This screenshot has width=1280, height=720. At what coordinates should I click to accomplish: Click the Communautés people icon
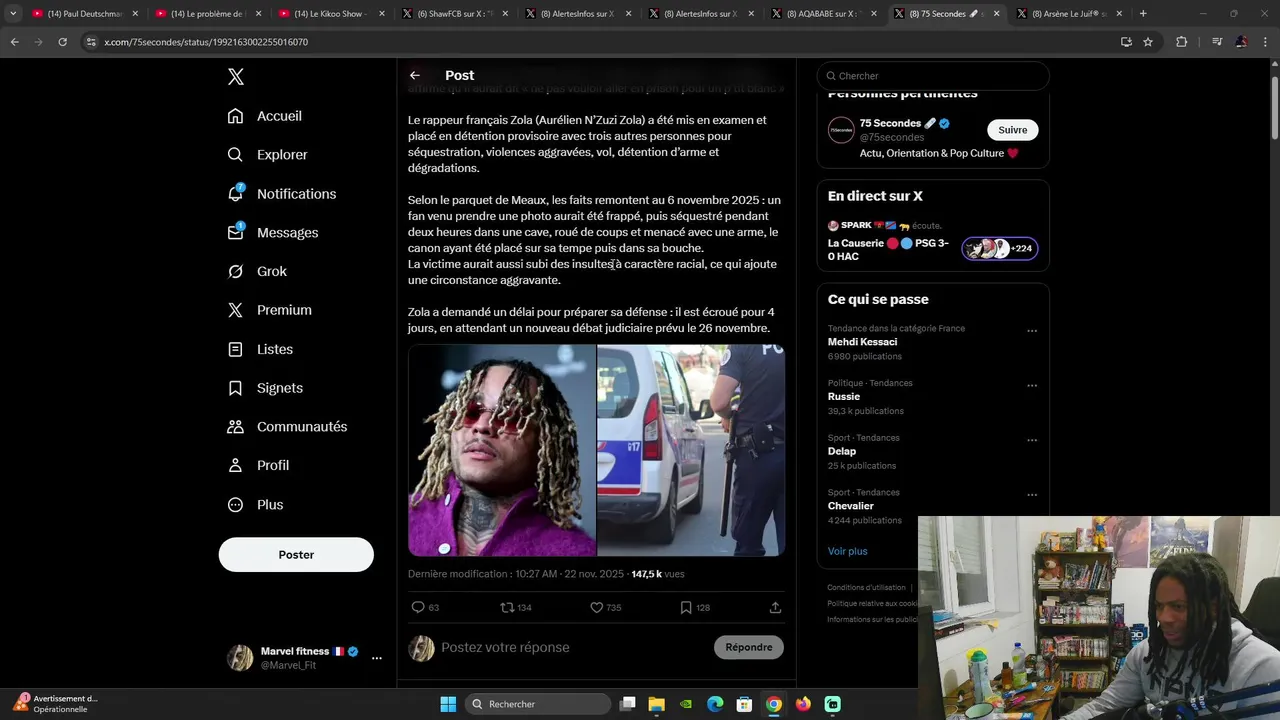(x=235, y=427)
